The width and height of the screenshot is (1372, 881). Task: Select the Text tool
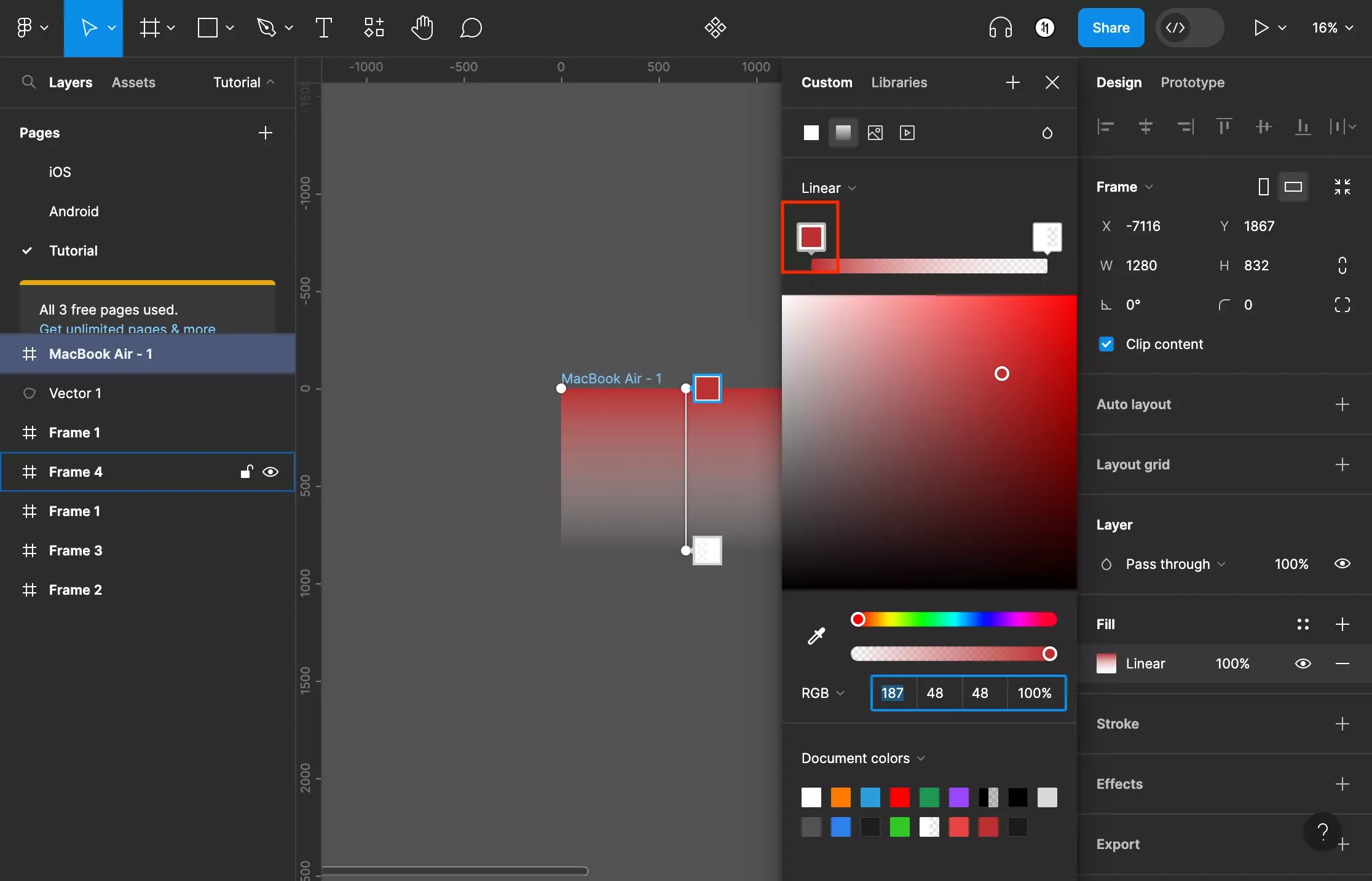click(x=322, y=27)
